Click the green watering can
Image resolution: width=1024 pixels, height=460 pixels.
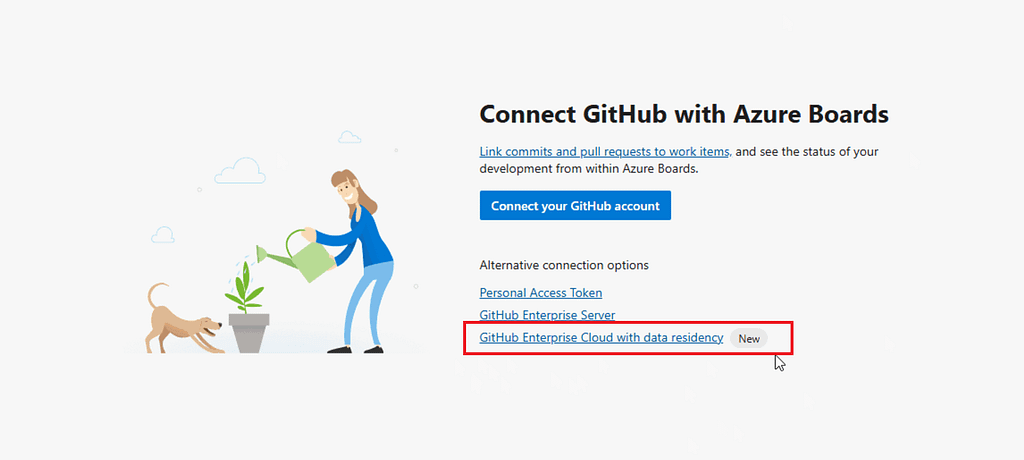(x=307, y=256)
